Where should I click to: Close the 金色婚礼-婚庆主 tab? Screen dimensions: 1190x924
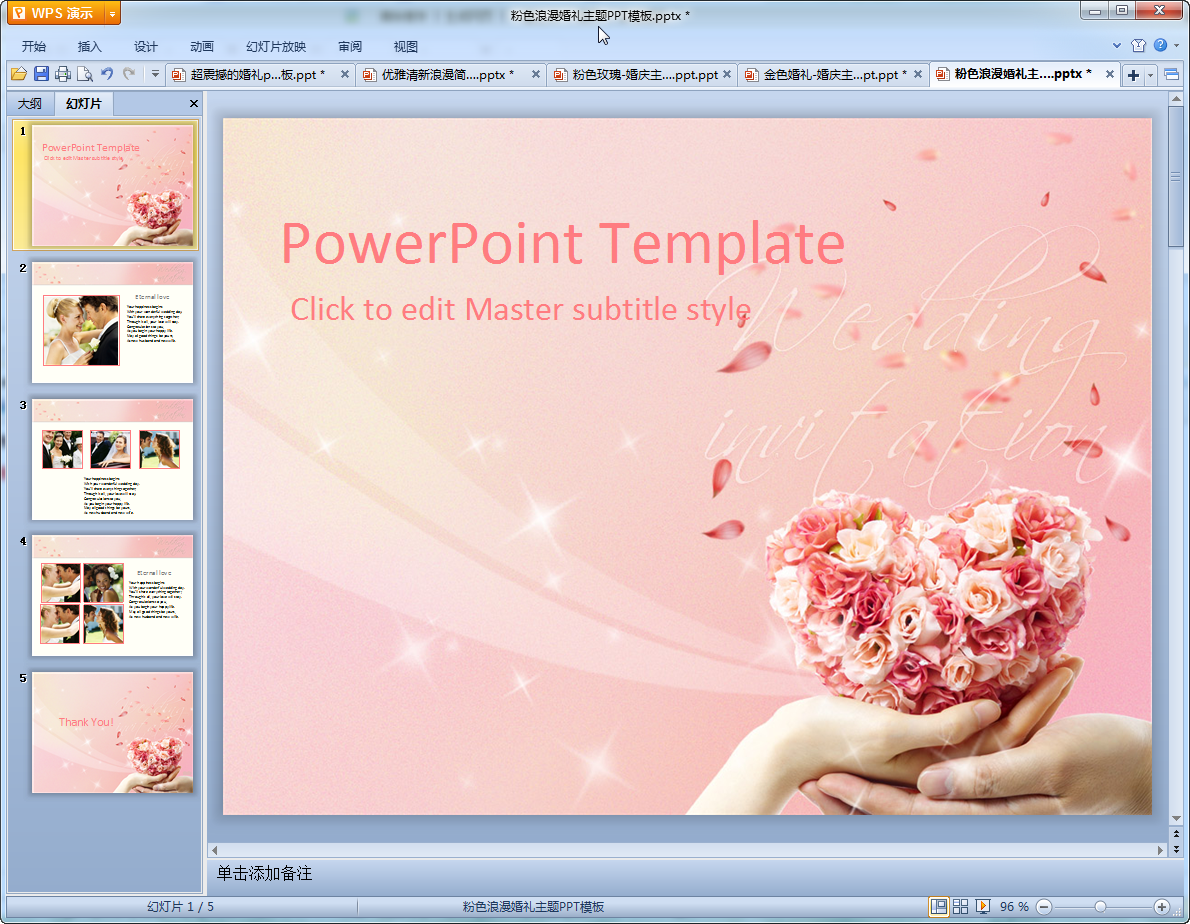click(x=918, y=74)
